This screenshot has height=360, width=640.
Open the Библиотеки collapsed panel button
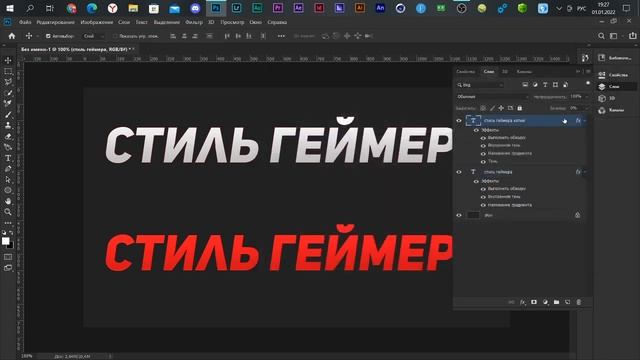(x=616, y=58)
